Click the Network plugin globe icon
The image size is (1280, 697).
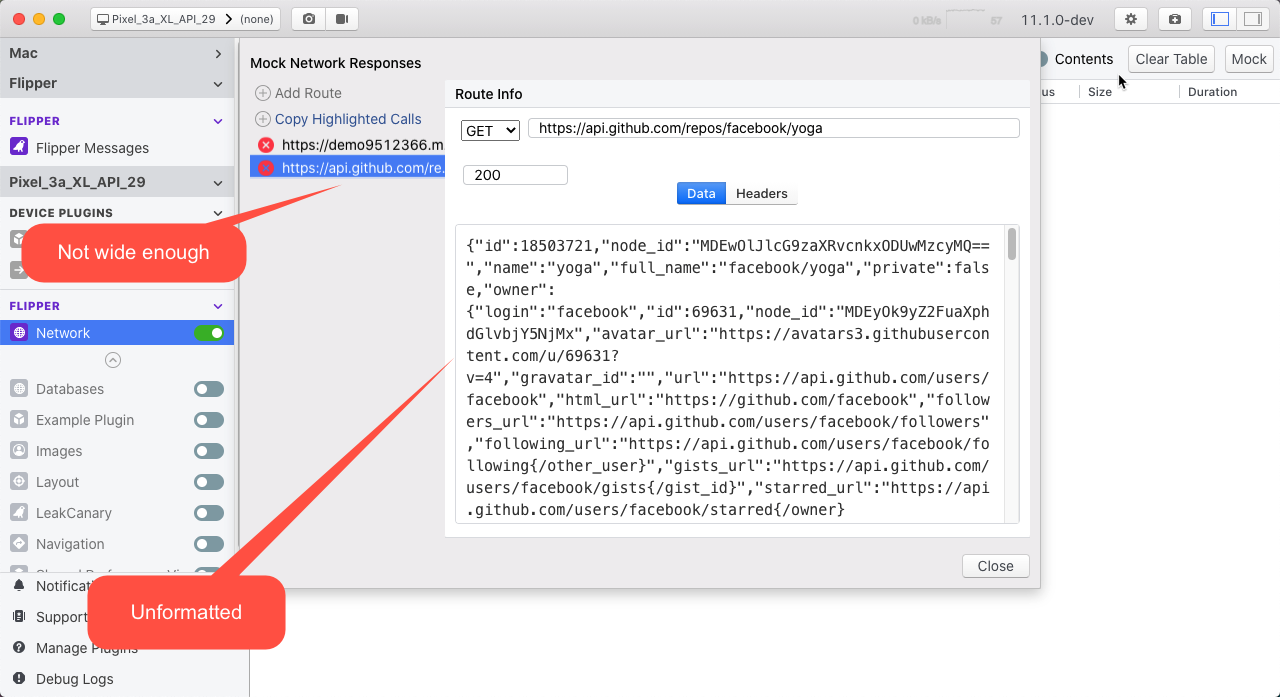19,333
